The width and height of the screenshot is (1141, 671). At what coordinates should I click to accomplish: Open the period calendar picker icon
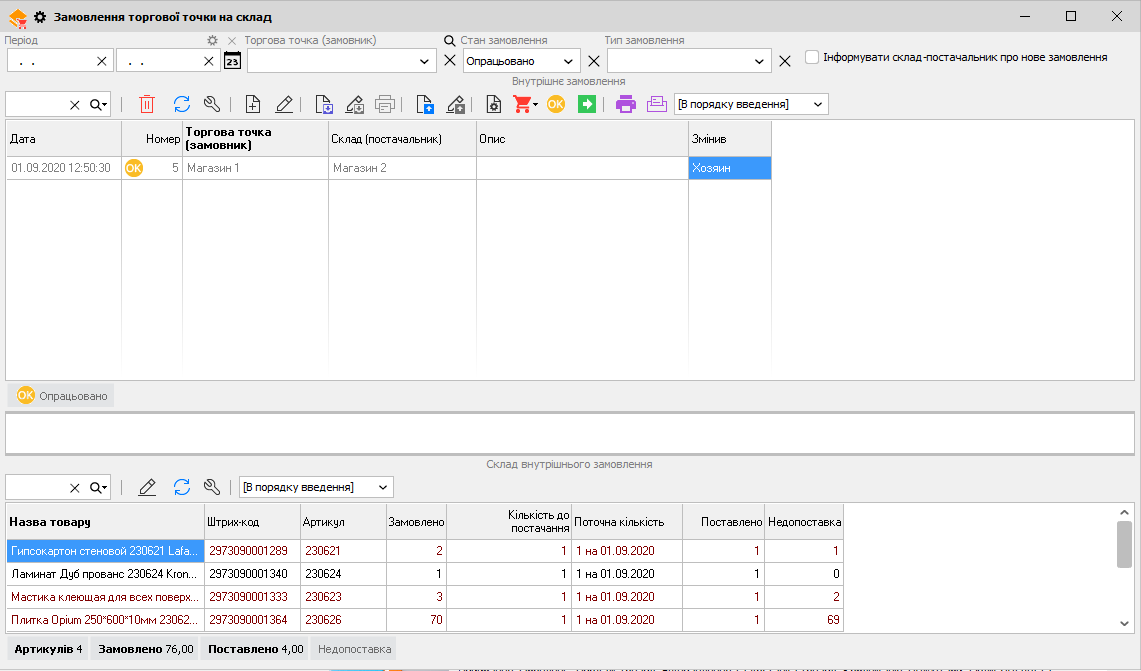(x=232, y=61)
